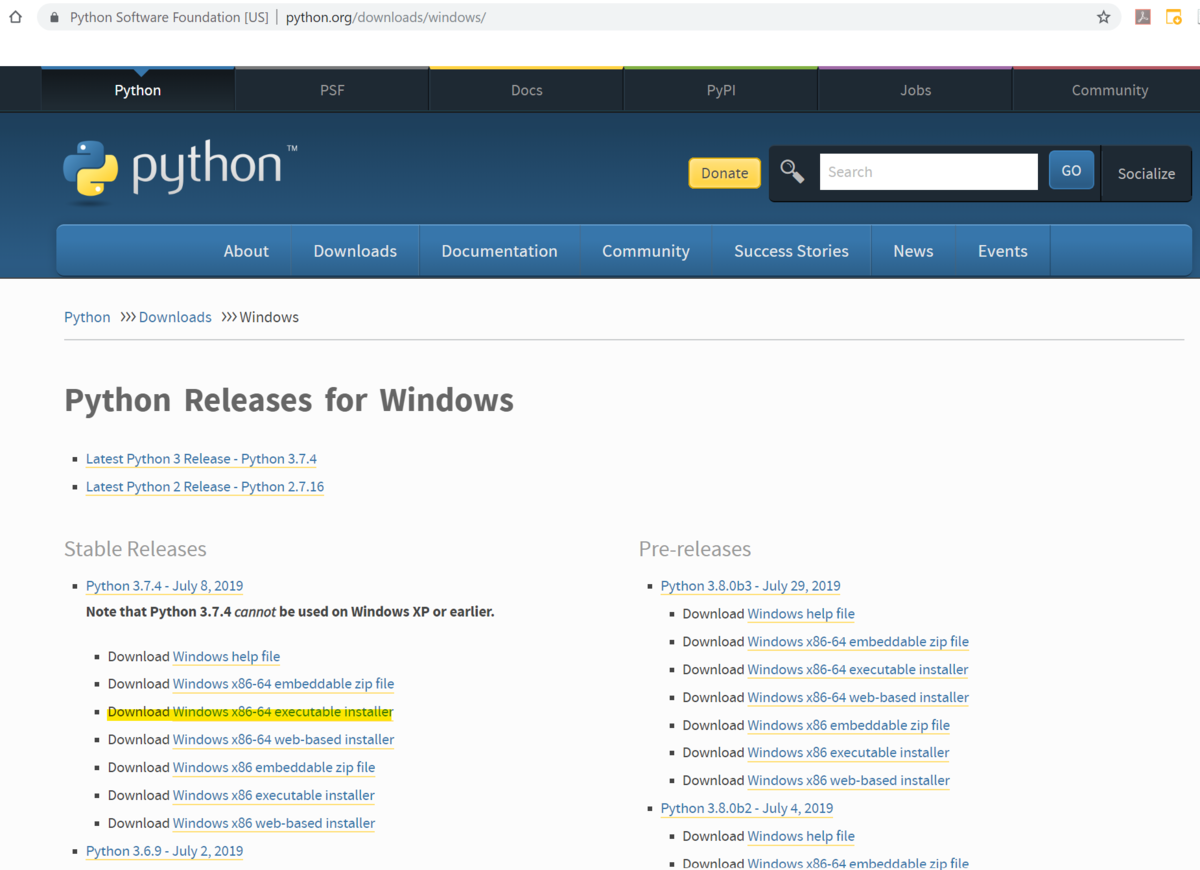Download 3.7.4 Windows x86 web-based installer
The height and width of the screenshot is (870, 1200).
click(274, 824)
